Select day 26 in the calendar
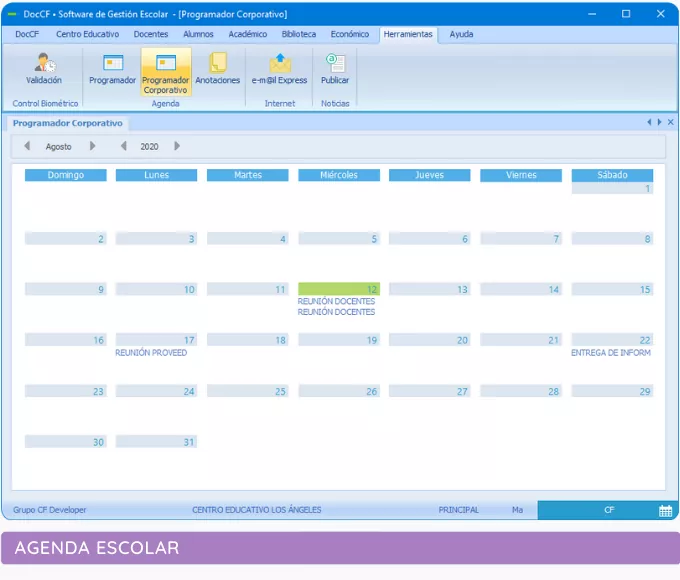Viewport: 680px width, 580px height. [x=338, y=392]
